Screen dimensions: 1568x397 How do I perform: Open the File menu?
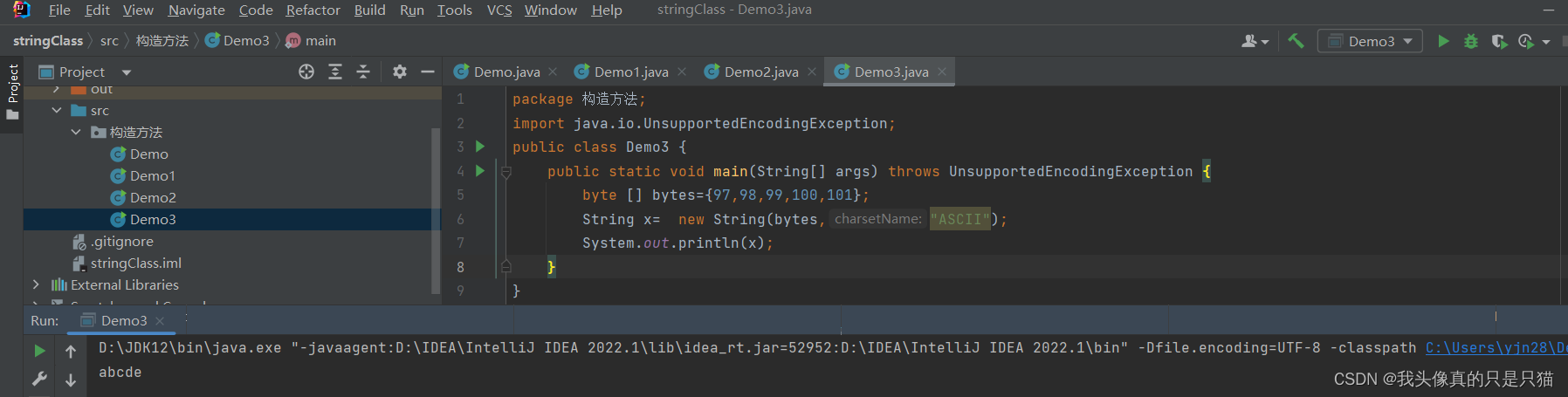click(59, 10)
